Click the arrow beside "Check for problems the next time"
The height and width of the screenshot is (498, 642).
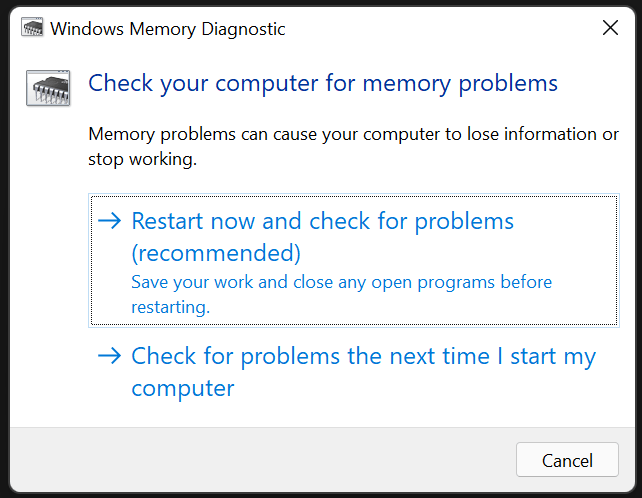[x=110, y=357]
